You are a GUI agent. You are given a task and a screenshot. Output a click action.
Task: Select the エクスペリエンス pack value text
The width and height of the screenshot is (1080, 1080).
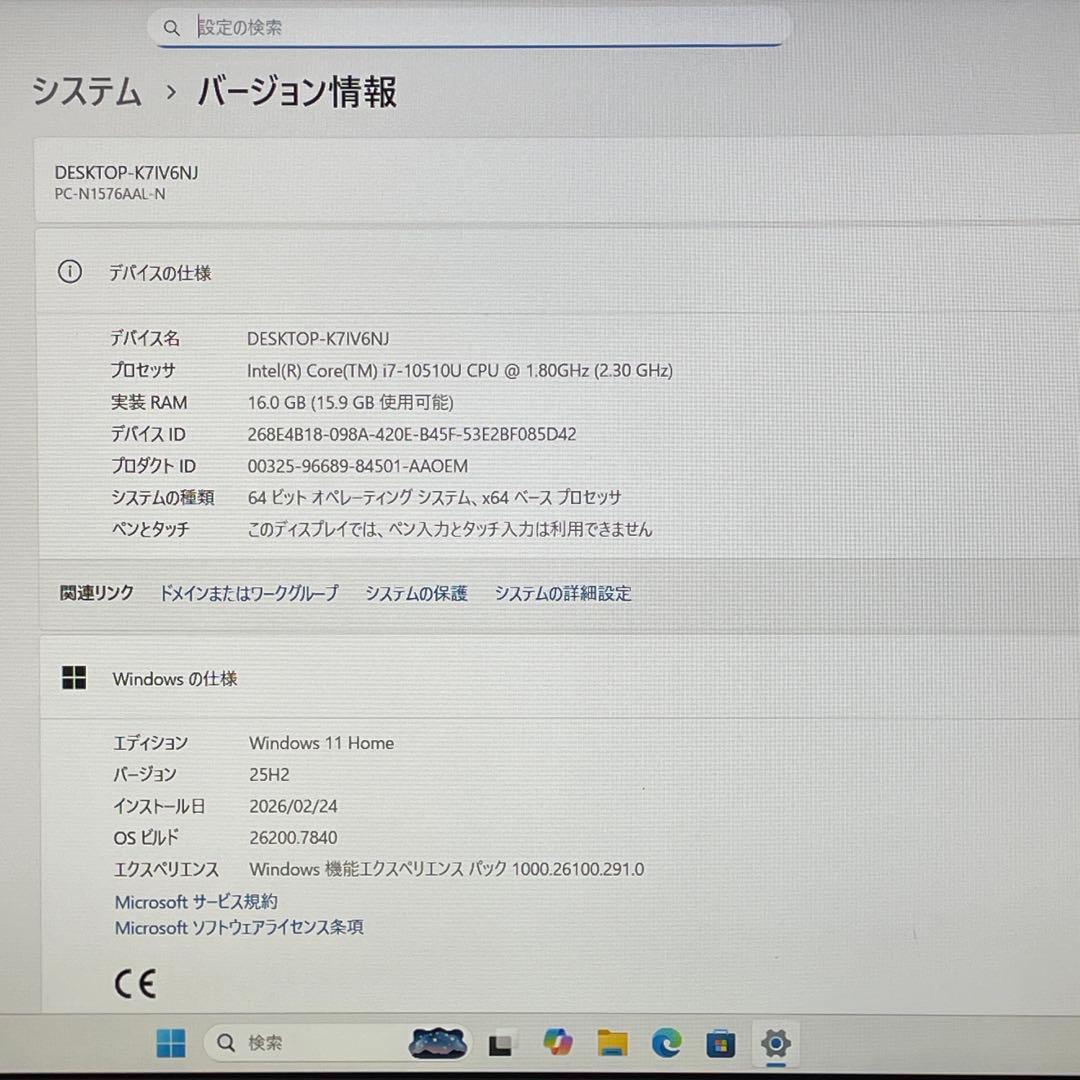(446, 869)
